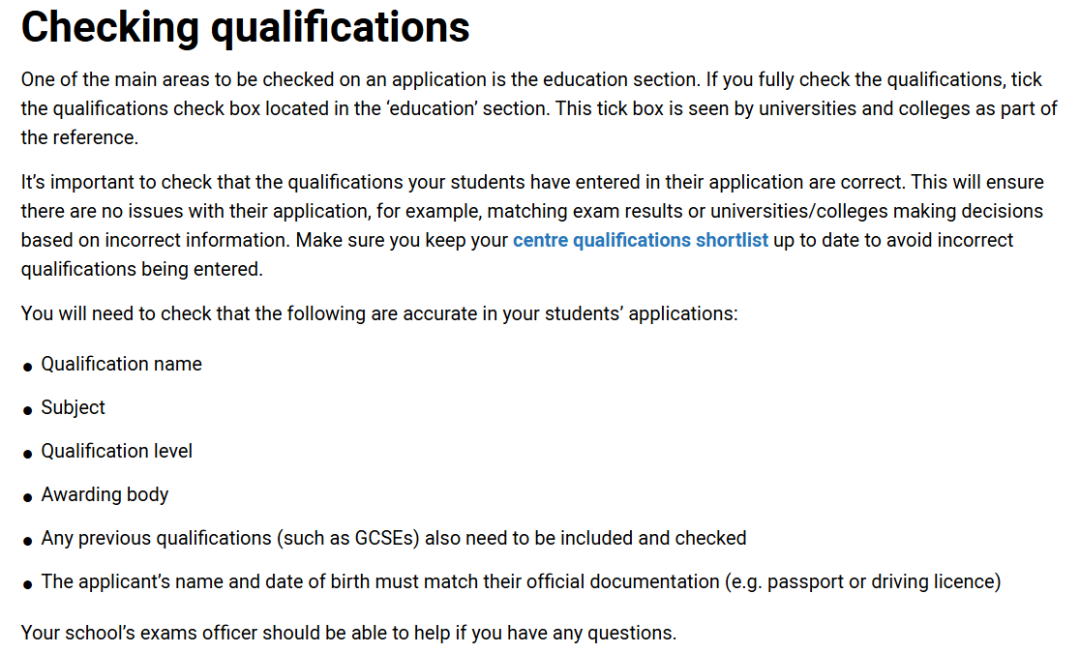Click the applicant's name and date of birth bullet

(x=520, y=582)
